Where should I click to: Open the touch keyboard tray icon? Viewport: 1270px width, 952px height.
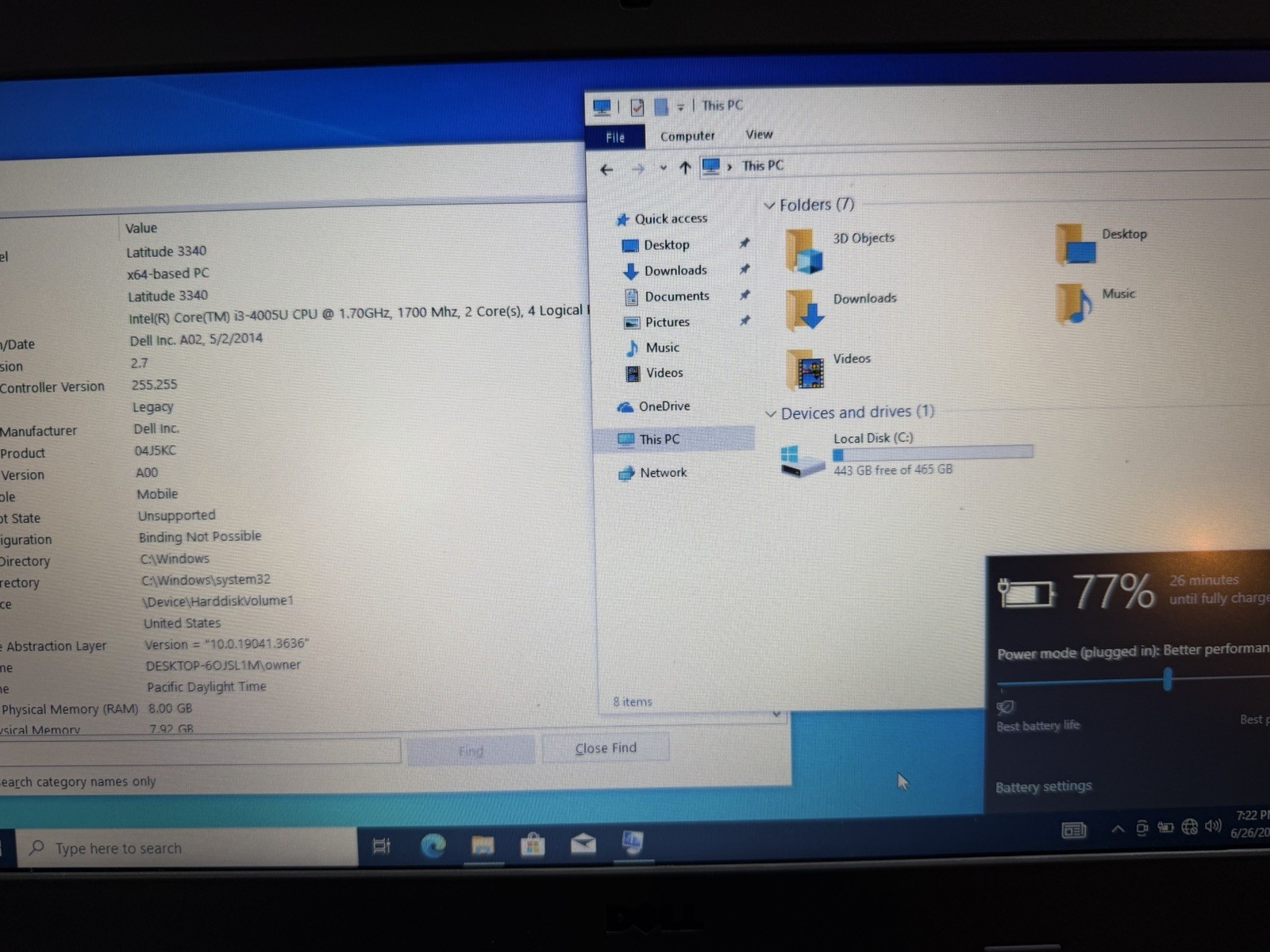[1074, 830]
